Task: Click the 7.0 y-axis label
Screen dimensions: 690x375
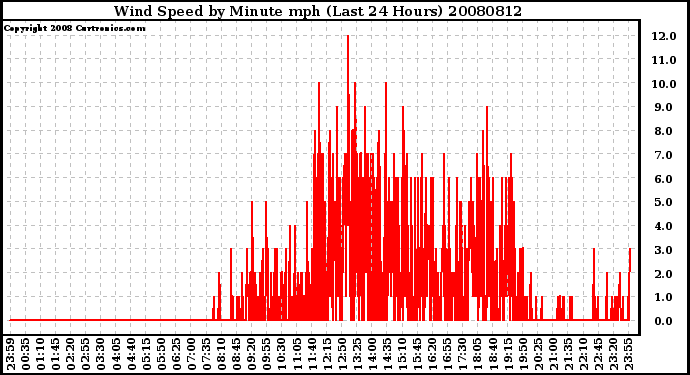Action: pos(664,155)
